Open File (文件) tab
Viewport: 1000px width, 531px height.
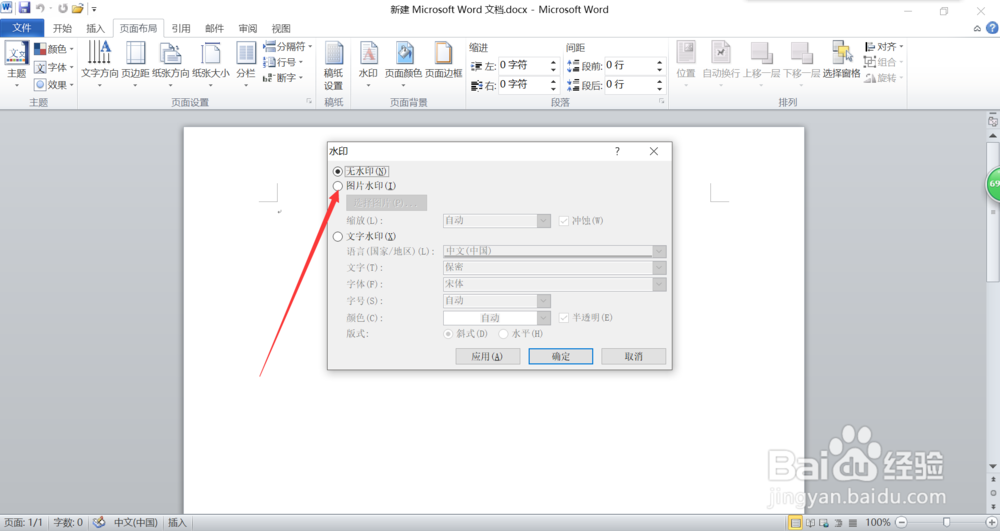pyautogui.click(x=22, y=28)
